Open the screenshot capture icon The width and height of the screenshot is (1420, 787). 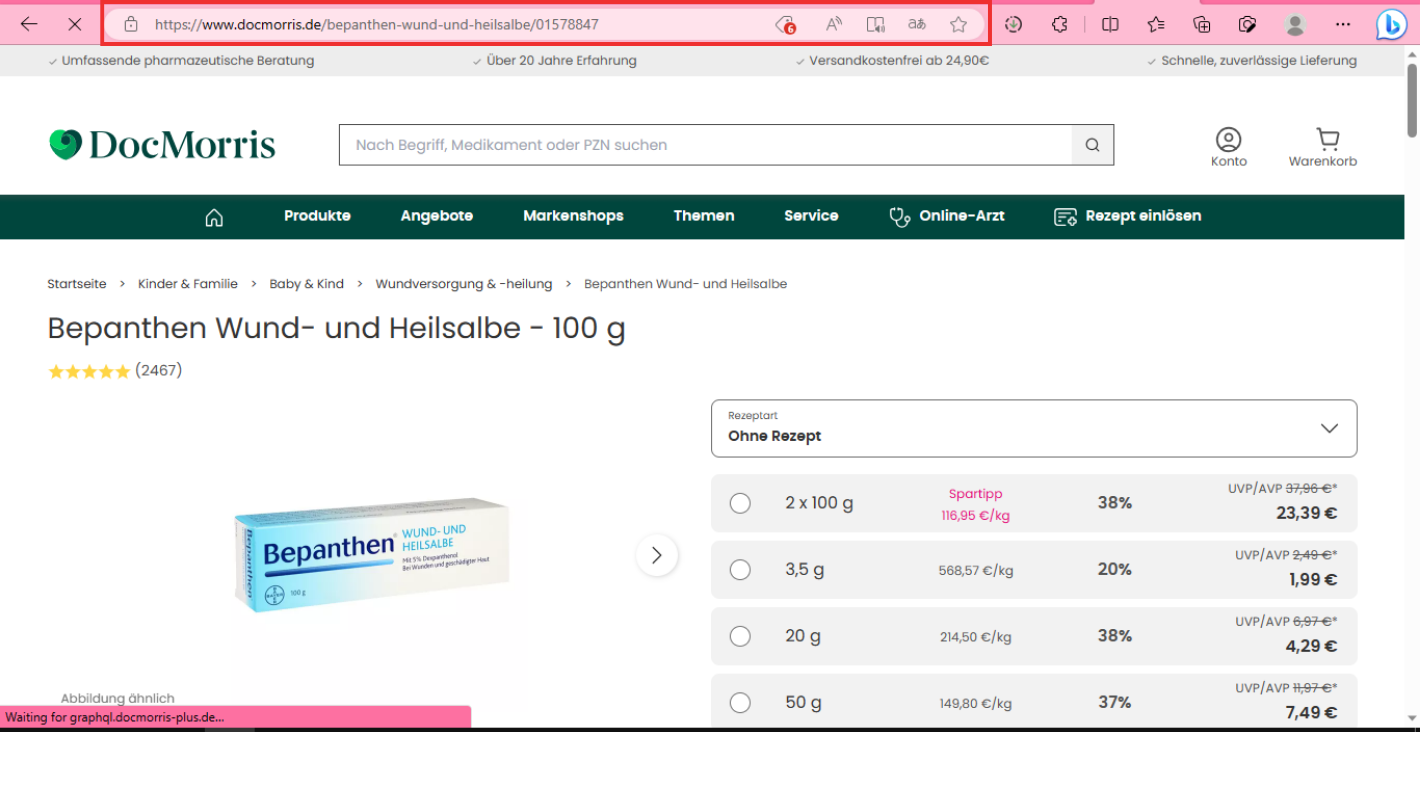1247,24
